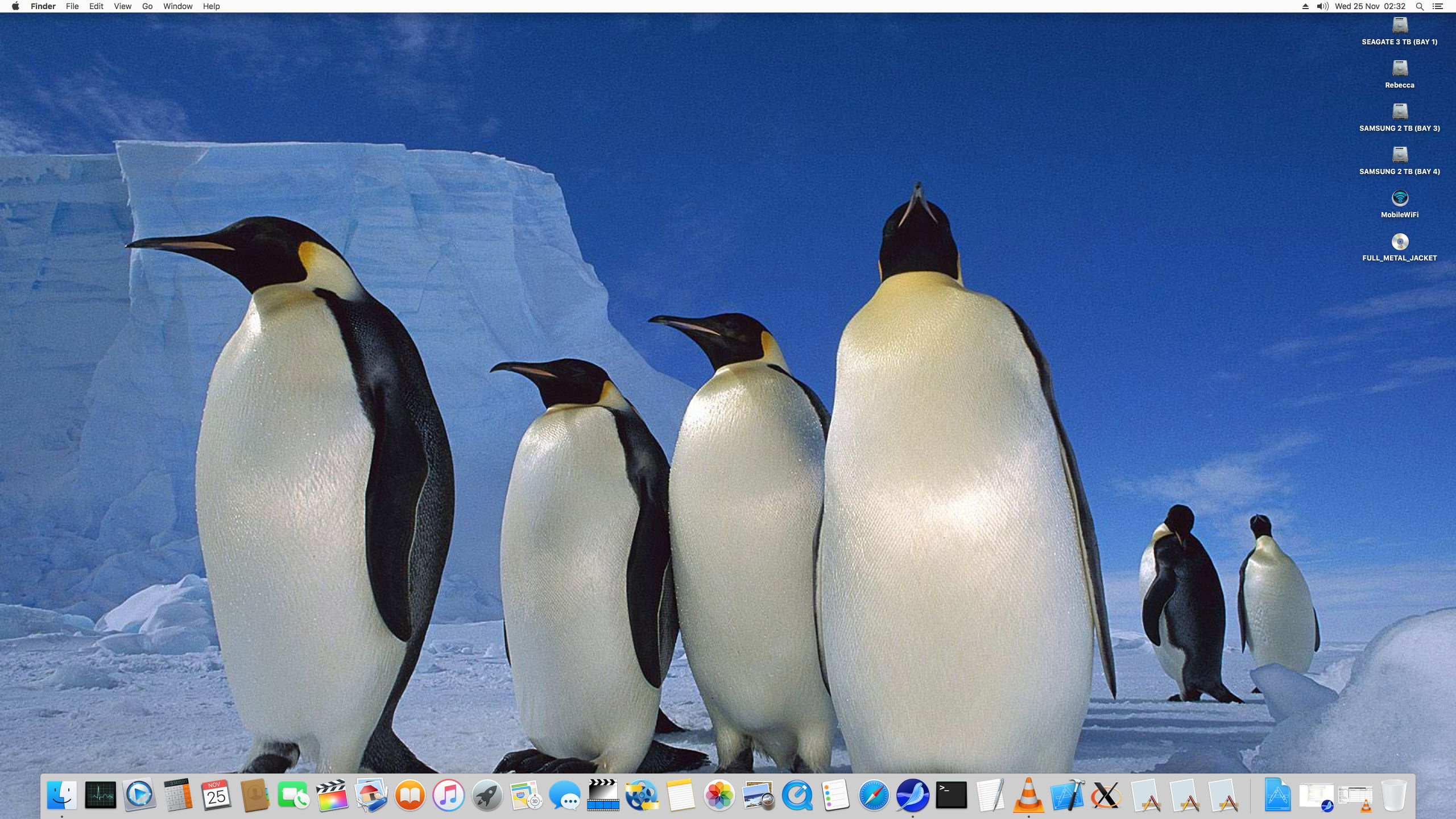Open the Xcode project document in the Dock

tap(1277, 795)
